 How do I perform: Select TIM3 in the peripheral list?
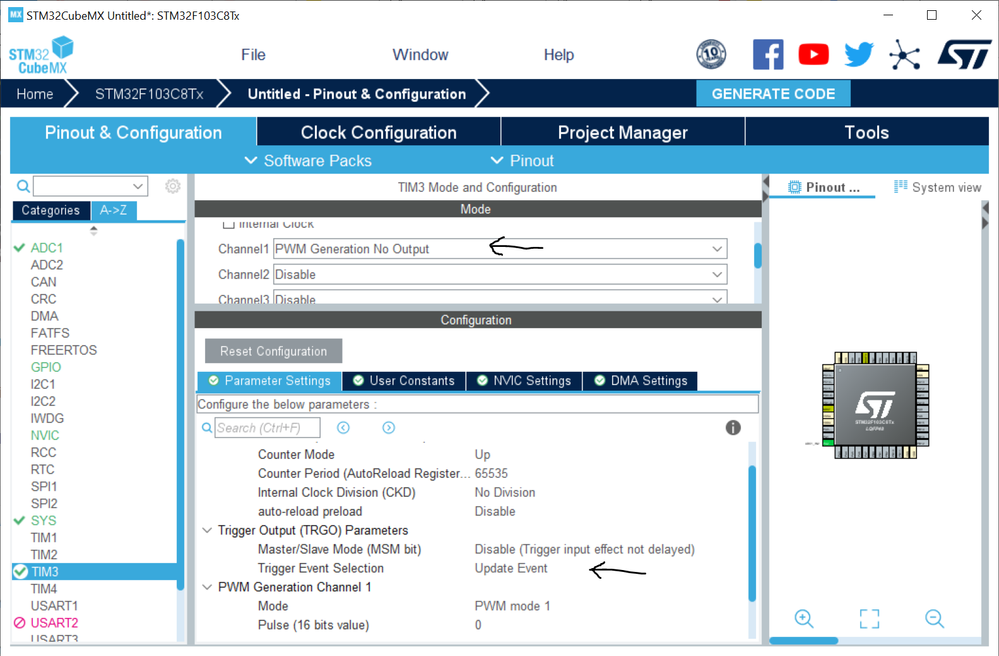pos(94,572)
